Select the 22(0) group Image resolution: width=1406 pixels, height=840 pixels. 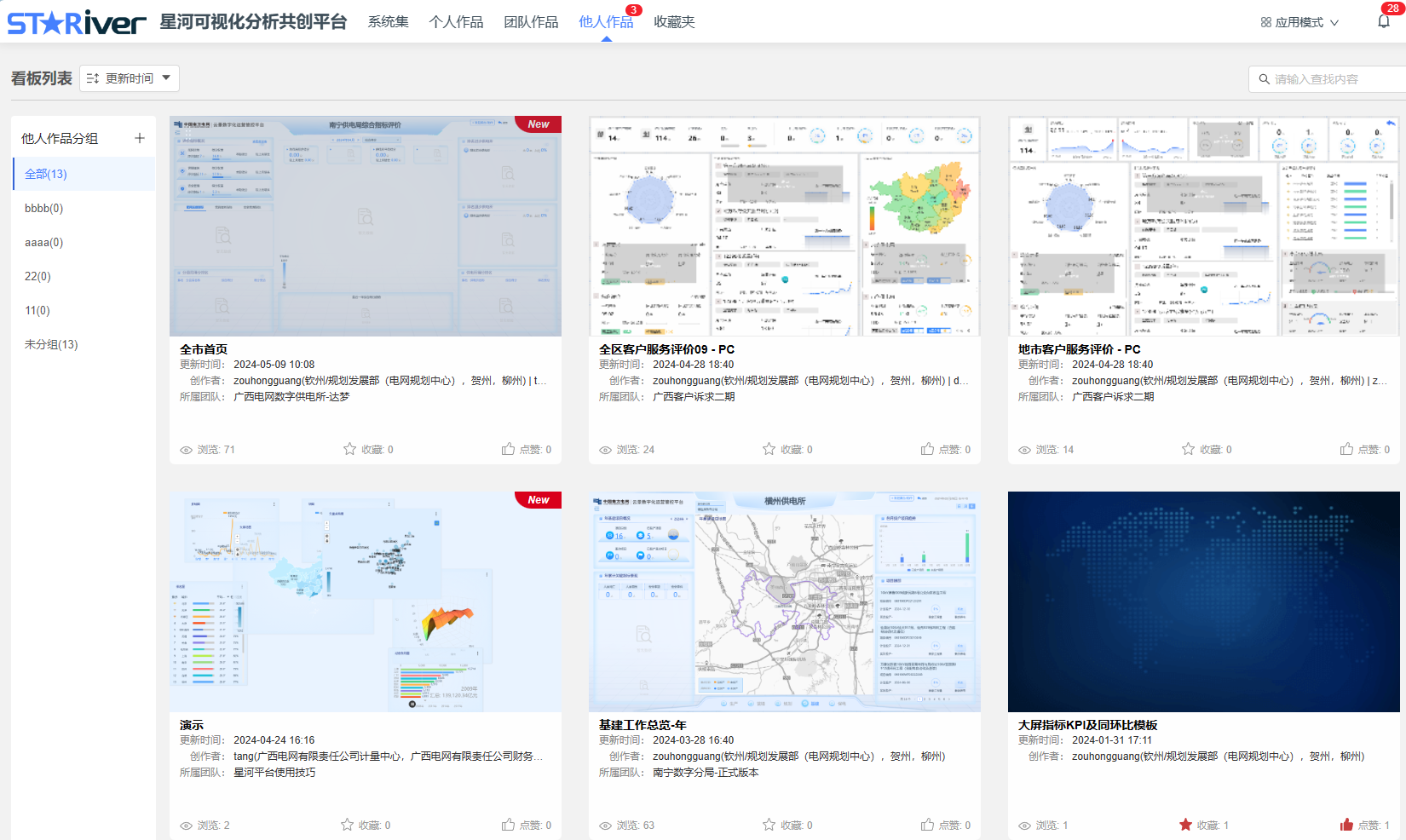click(x=84, y=276)
